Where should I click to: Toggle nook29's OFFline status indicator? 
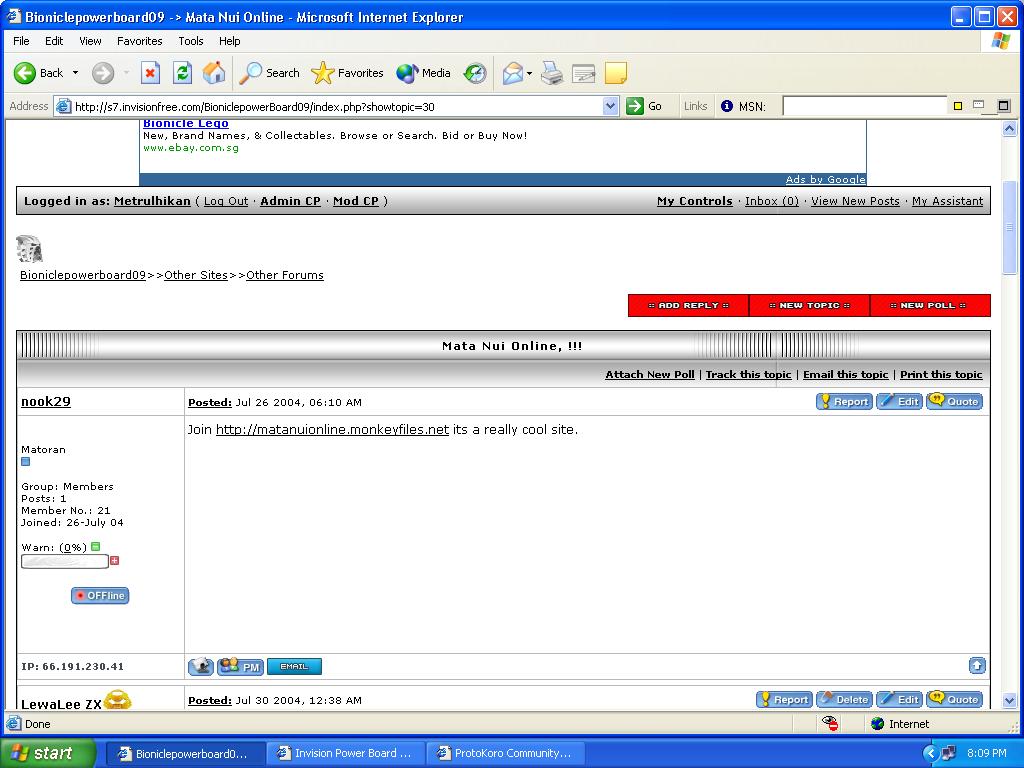coord(99,595)
